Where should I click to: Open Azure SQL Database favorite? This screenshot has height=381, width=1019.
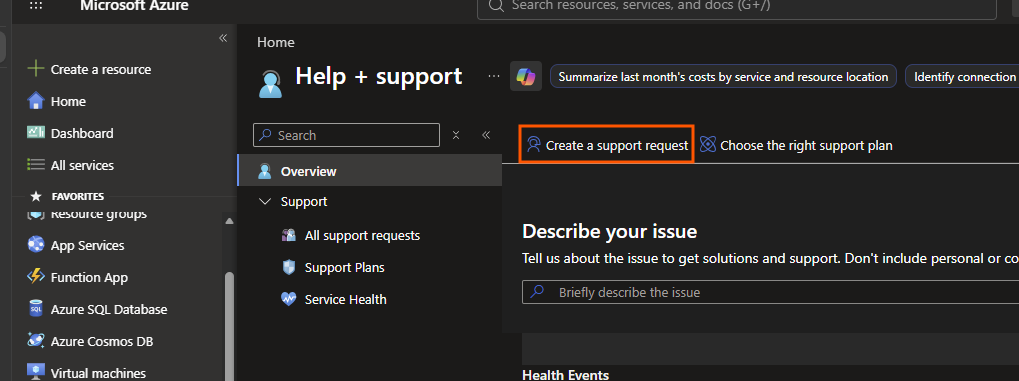pos(109,309)
